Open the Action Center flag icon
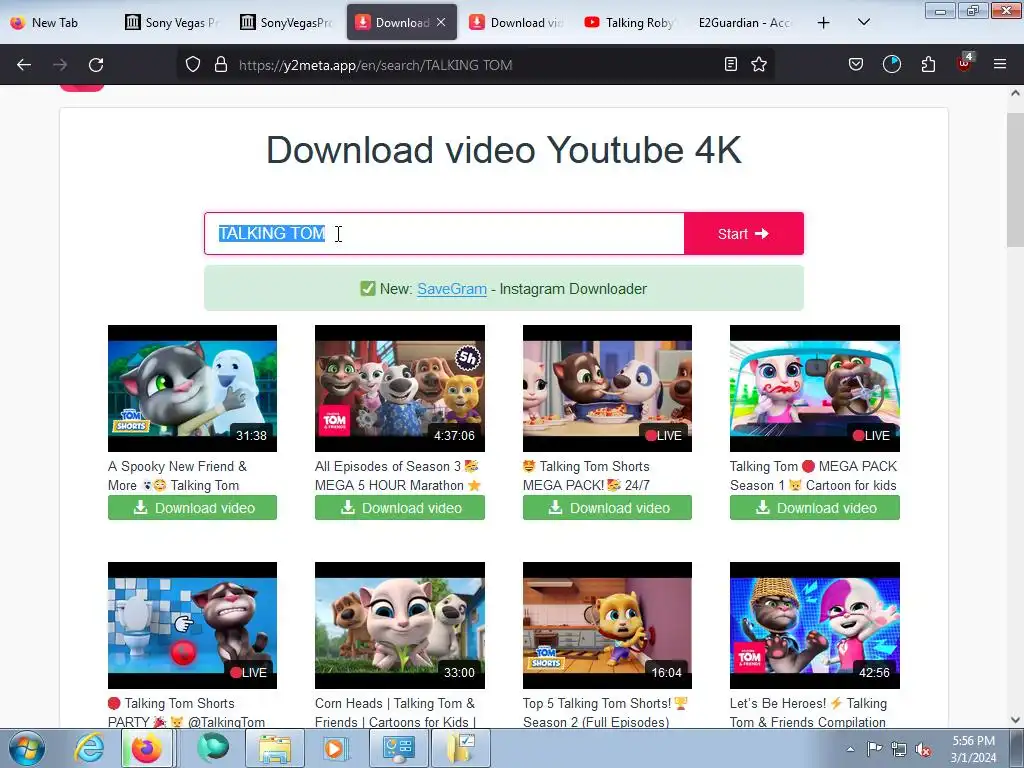Screen dimensions: 1024x768 pyautogui.click(x=874, y=748)
